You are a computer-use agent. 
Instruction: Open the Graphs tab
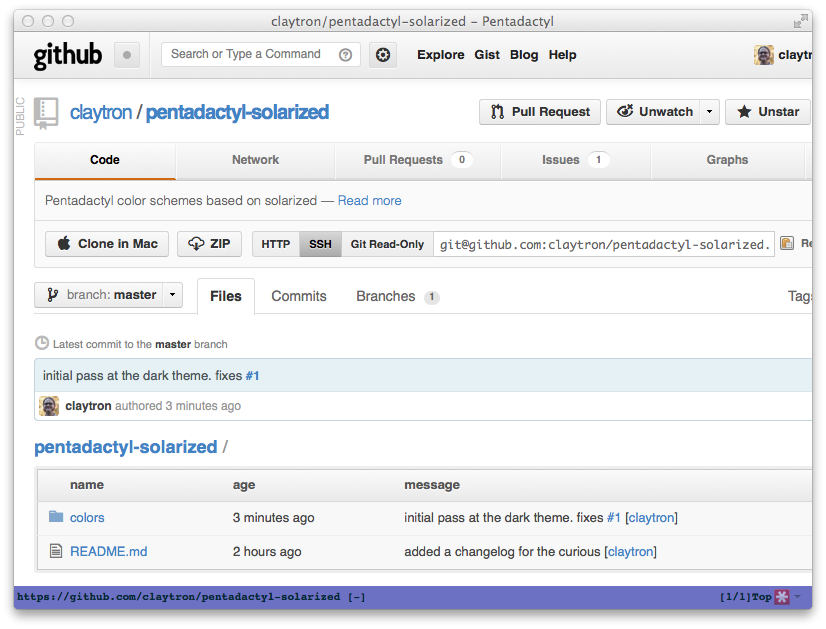(727, 160)
